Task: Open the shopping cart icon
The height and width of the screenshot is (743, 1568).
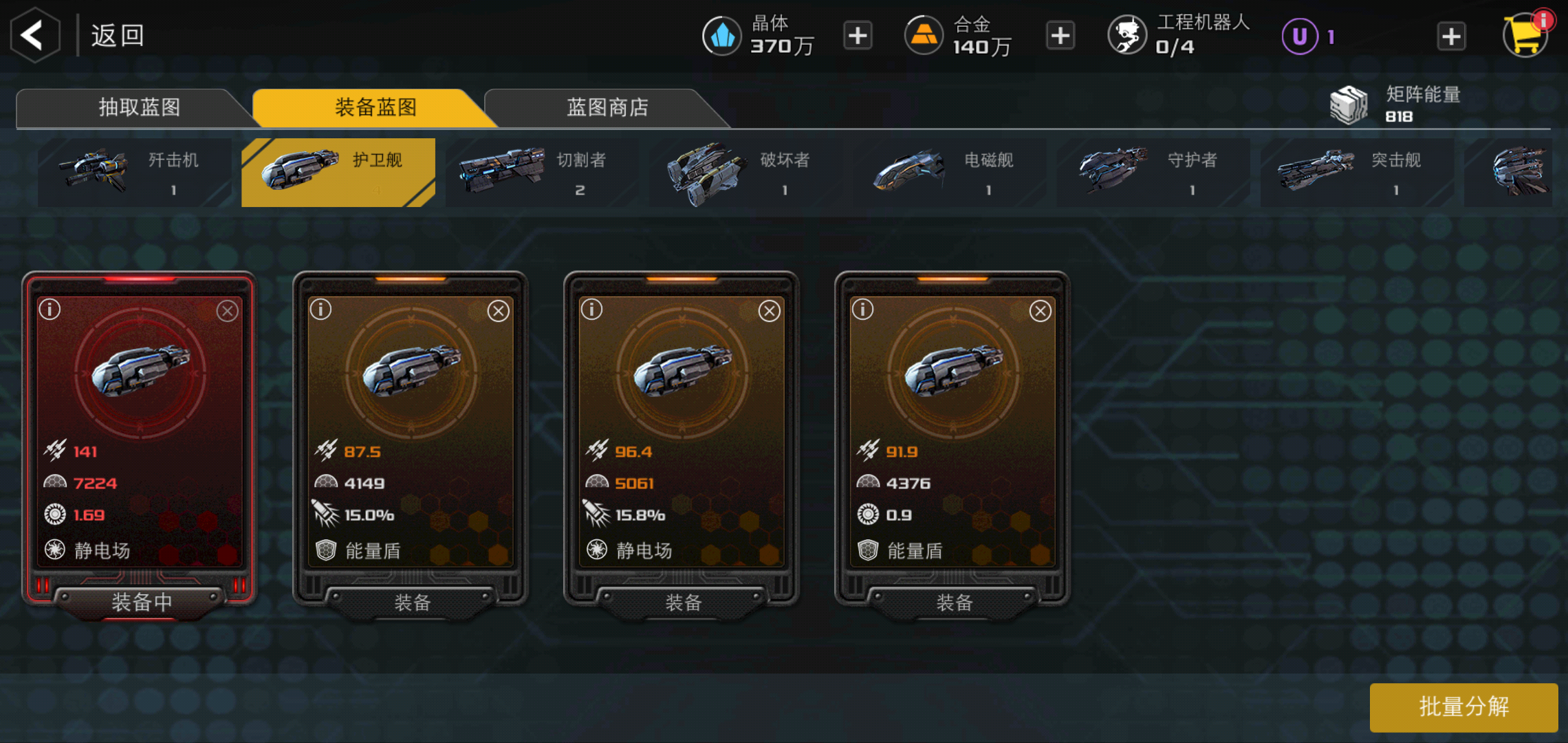Action: 1525,35
